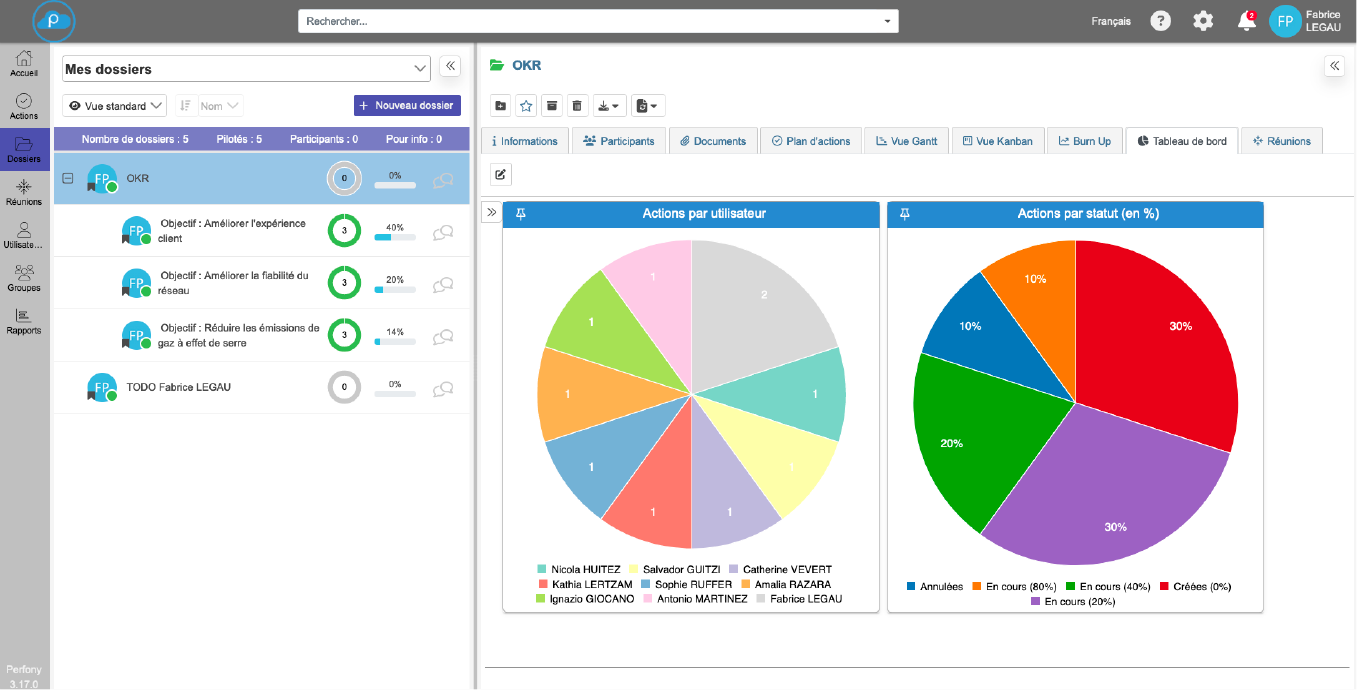
Task: Open the Vue standard view dropdown
Action: point(114,106)
